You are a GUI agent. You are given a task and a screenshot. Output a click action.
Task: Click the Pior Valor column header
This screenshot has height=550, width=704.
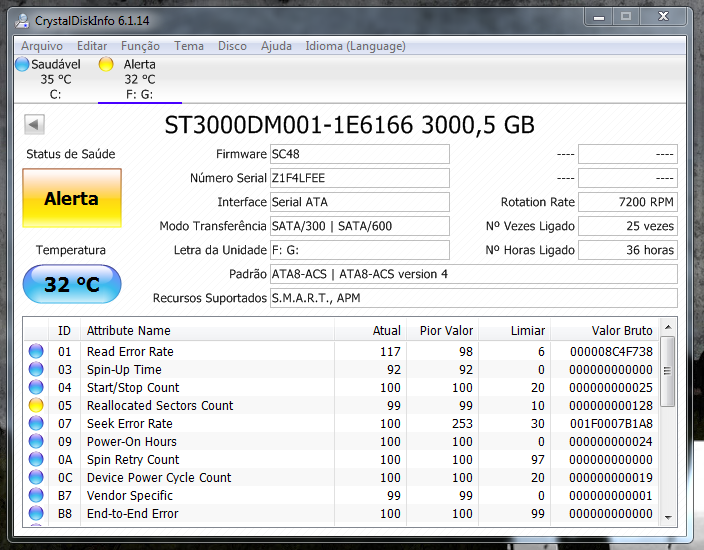point(443,330)
